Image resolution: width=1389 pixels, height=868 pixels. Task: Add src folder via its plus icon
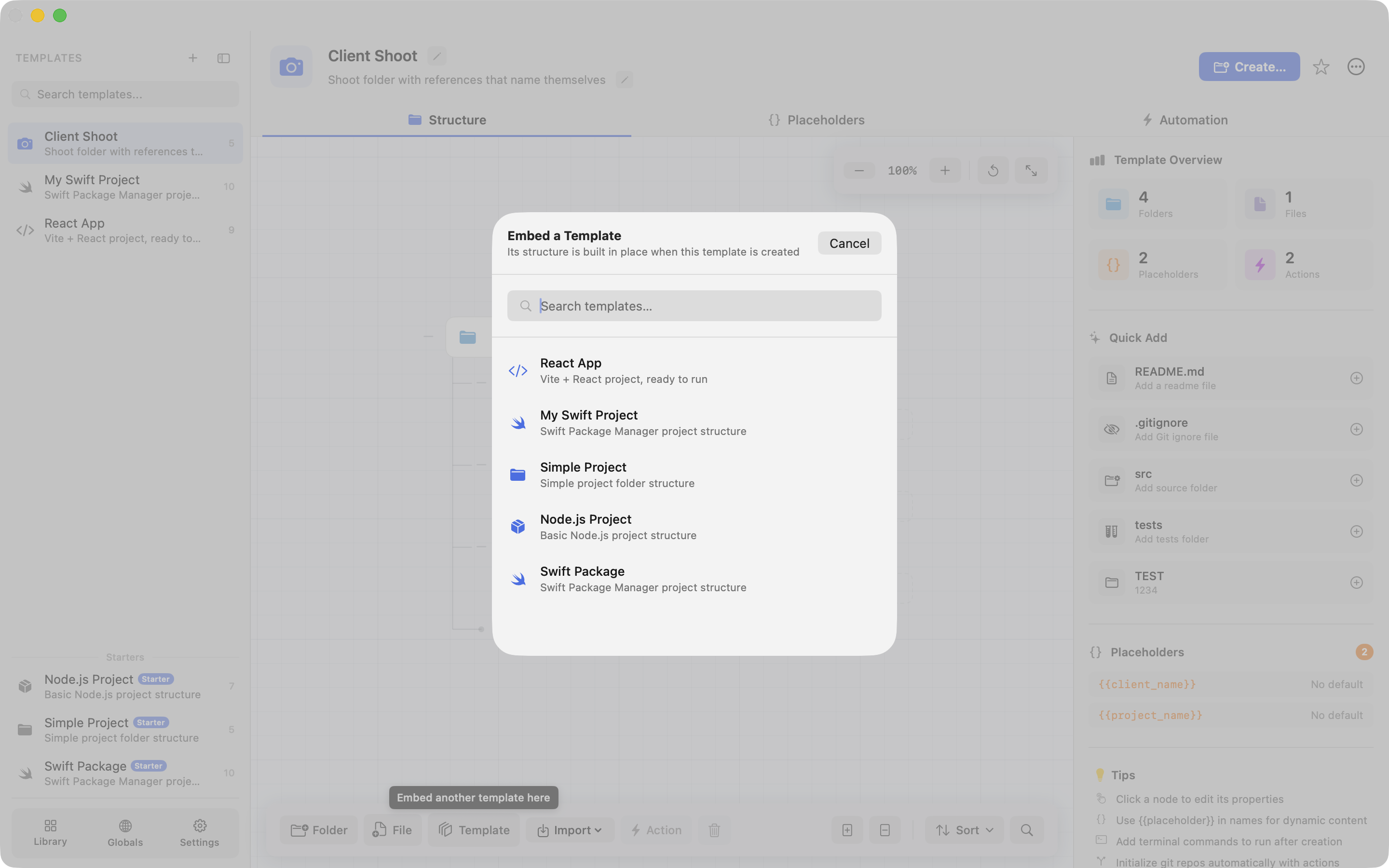1356,480
